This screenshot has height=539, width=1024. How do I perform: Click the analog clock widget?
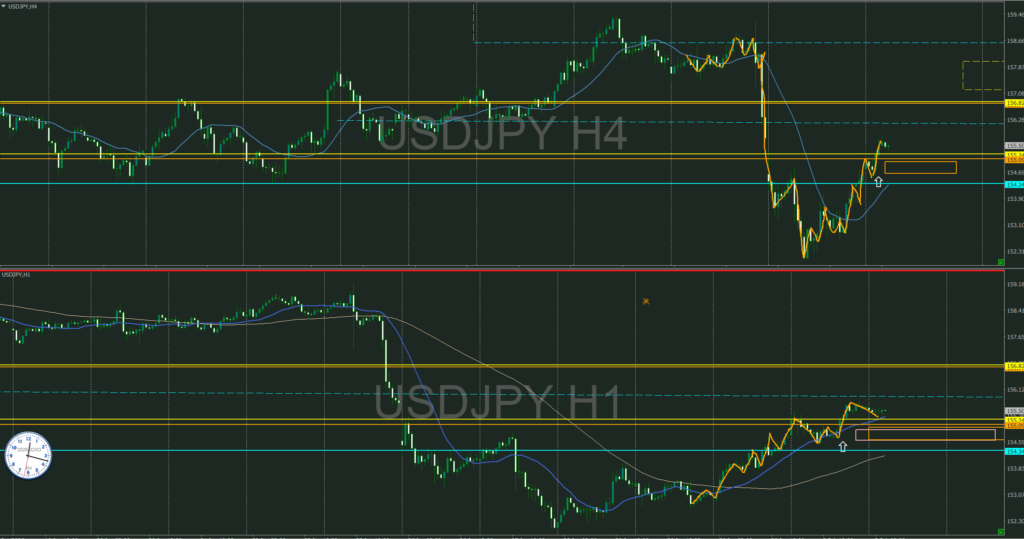click(x=28, y=455)
